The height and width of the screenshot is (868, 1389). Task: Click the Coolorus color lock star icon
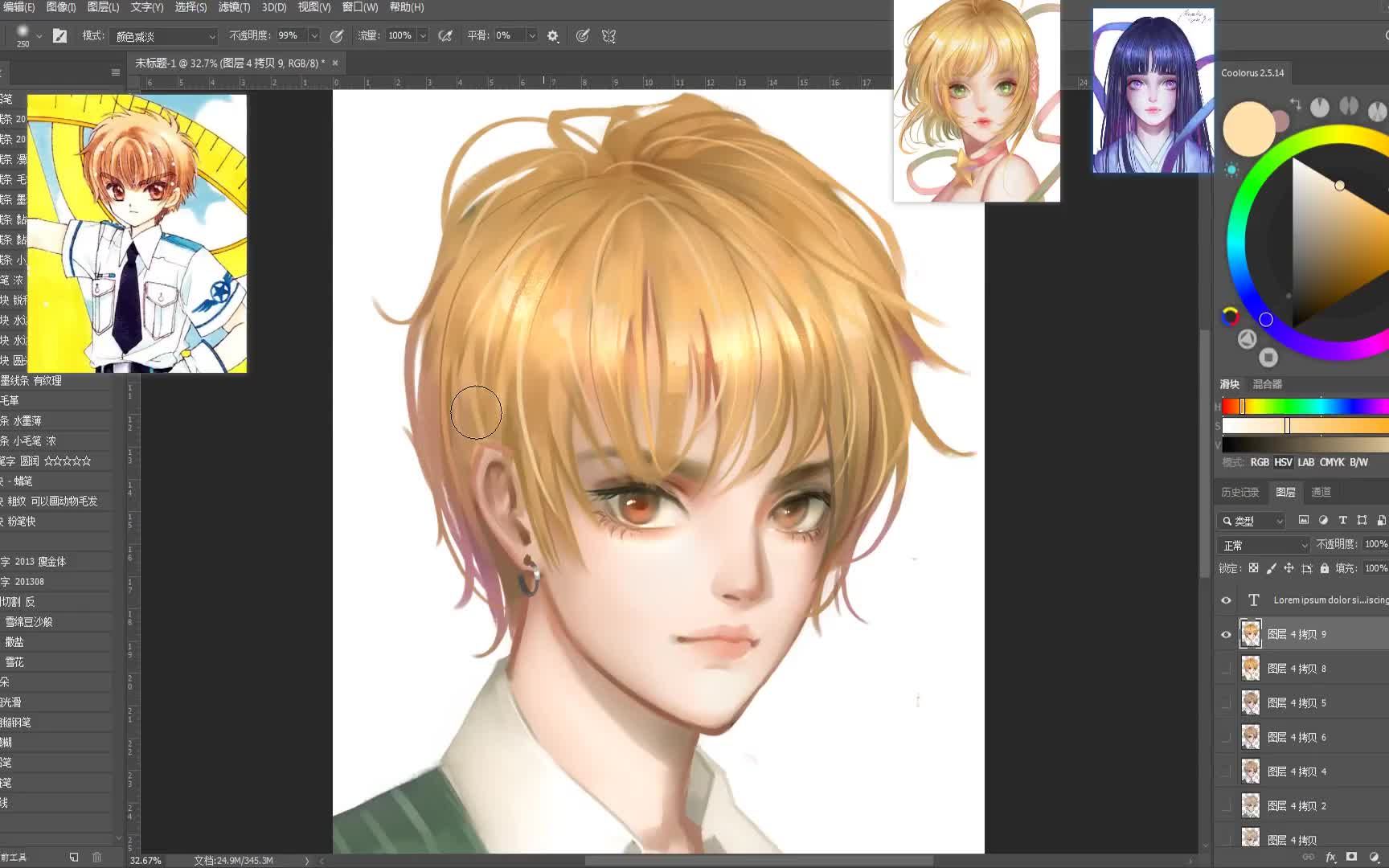coord(1231,170)
